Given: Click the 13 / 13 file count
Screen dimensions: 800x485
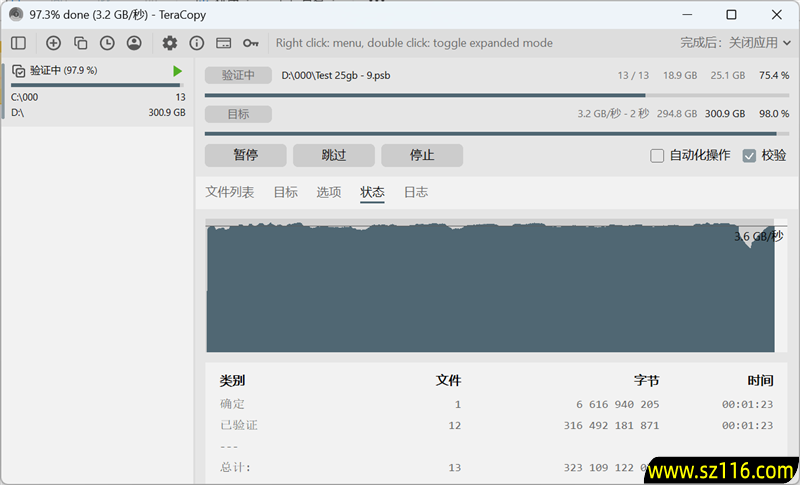Looking at the screenshot, I should click(x=633, y=75).
